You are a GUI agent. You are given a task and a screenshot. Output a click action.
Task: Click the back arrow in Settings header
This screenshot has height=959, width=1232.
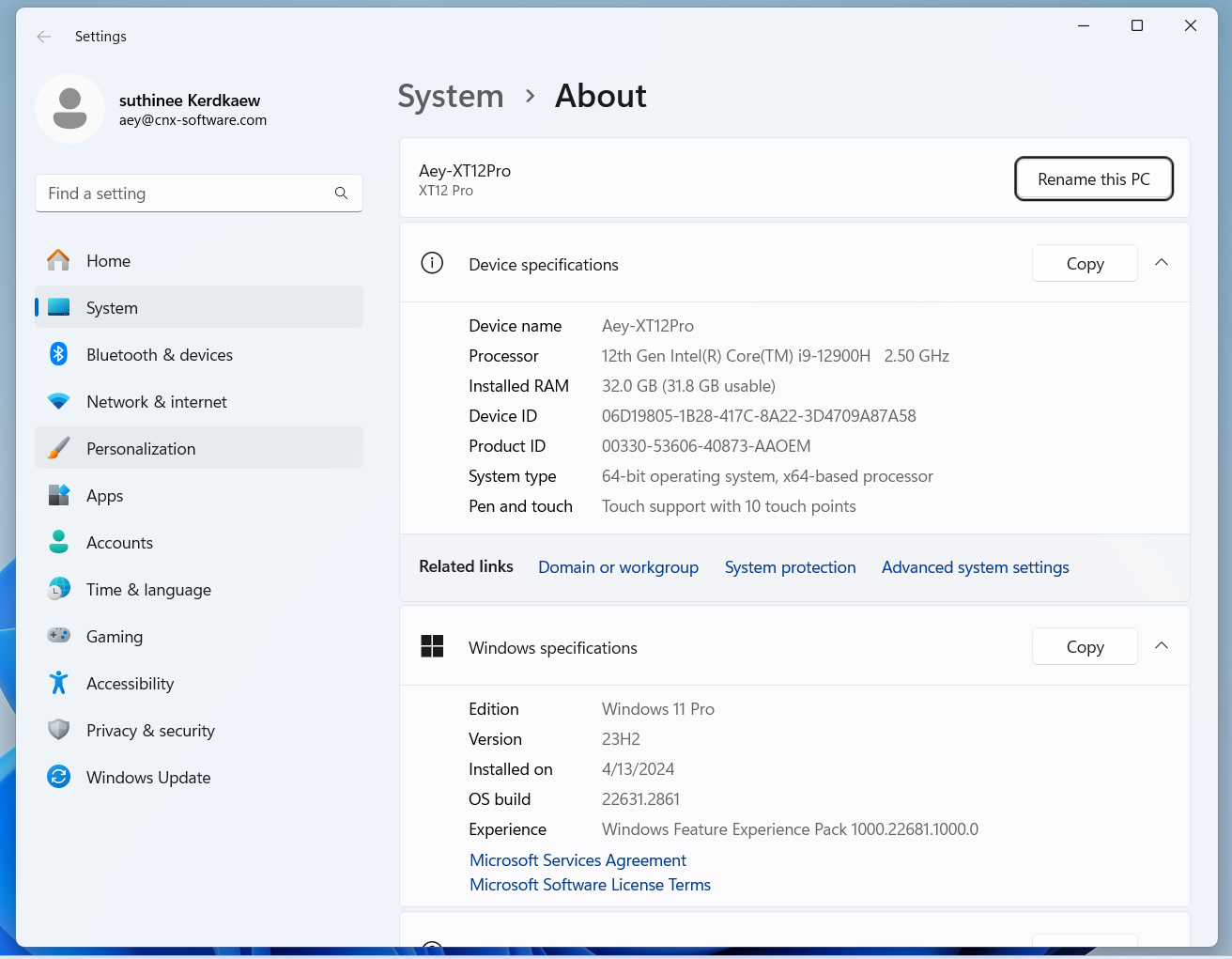pyautogui.click(x=44, y=37)
